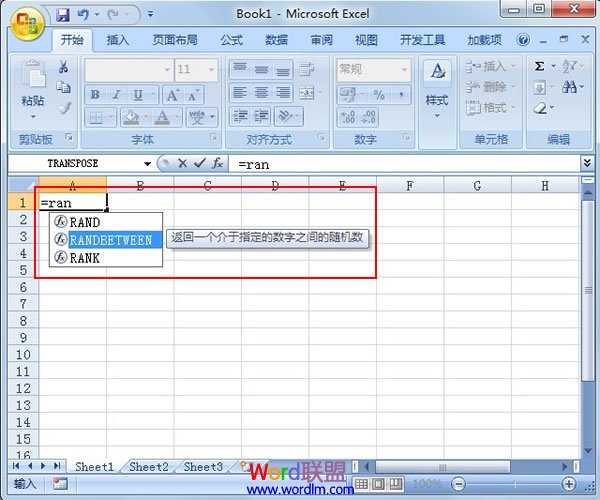Toggle Bold formatting button
Screen dimensions: 600x500
tap(94, 95)
